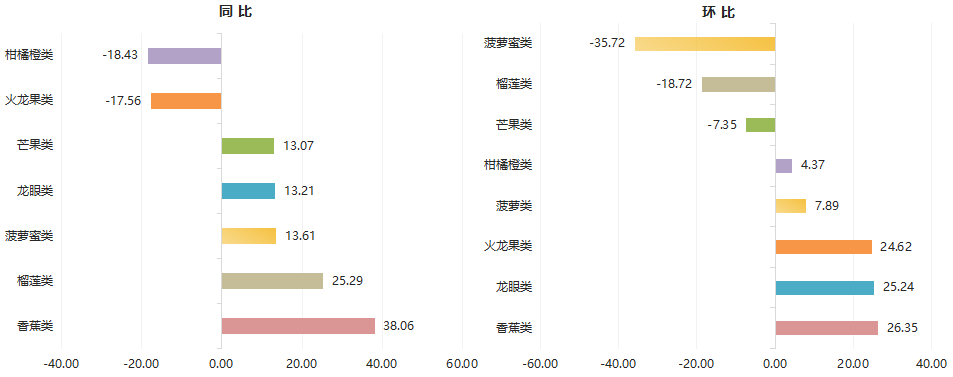The width and height of the screenshot is (953, 377).
Task: Select the -35.72 data label
Action: click(x=607, y=43)
